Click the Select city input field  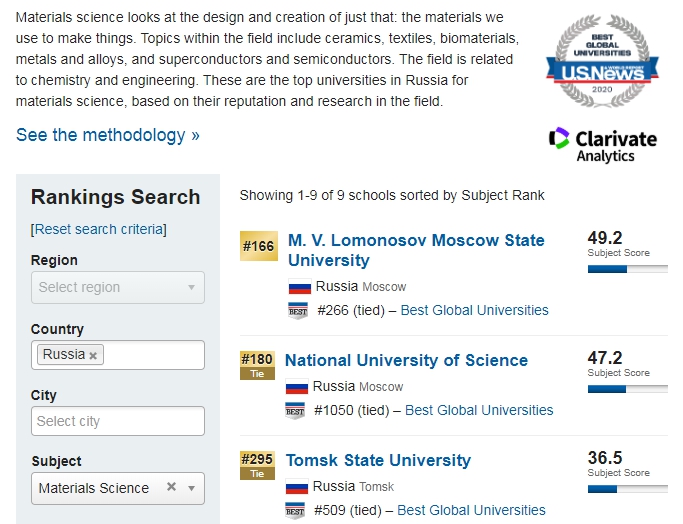click(118, 421)
